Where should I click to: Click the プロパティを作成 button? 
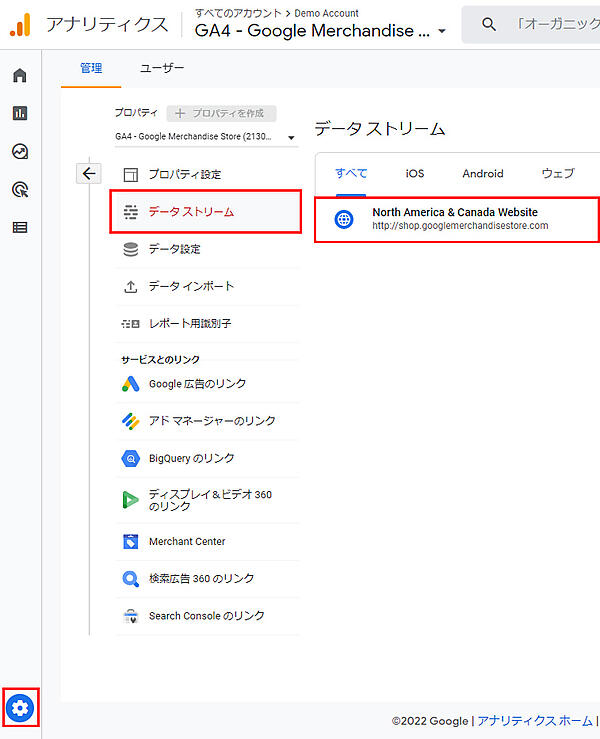(221, 114)
